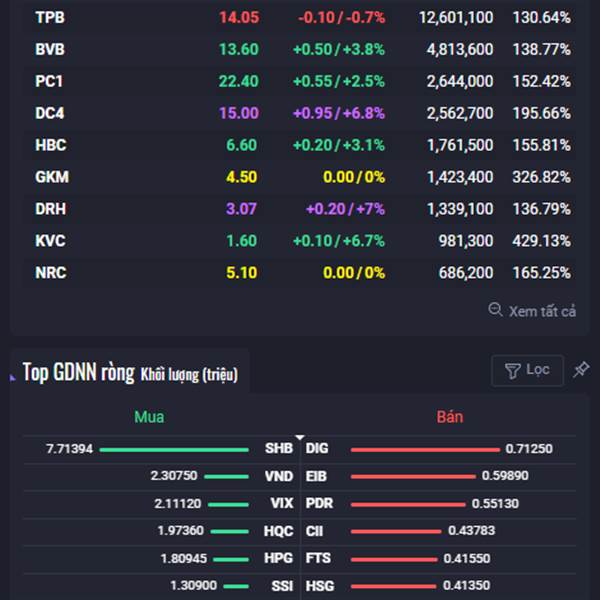Click the change value +0.95 / +6.8%
Image resolution: width=600 pixels, height=600 pixels.
339,113
